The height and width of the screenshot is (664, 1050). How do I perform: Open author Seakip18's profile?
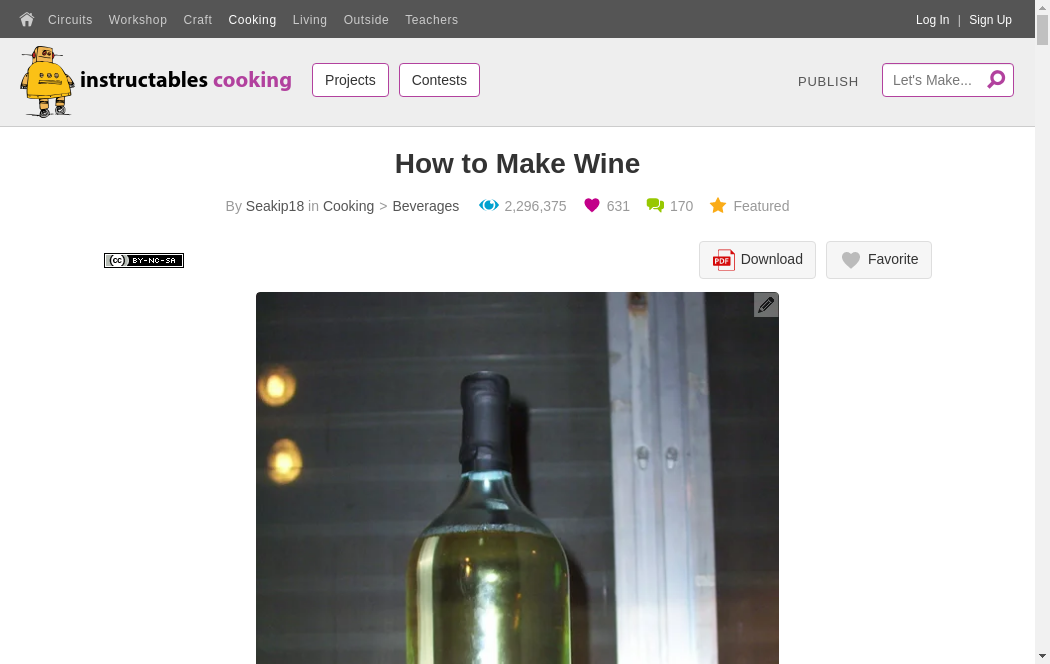274,206
